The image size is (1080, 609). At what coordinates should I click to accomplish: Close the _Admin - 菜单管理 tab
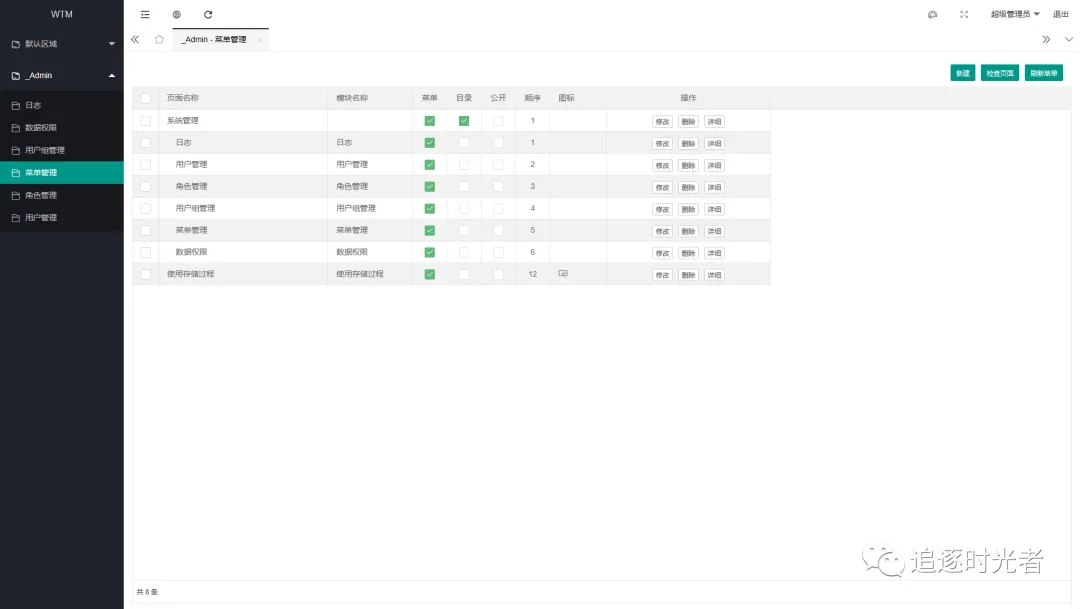pos(260,40)
